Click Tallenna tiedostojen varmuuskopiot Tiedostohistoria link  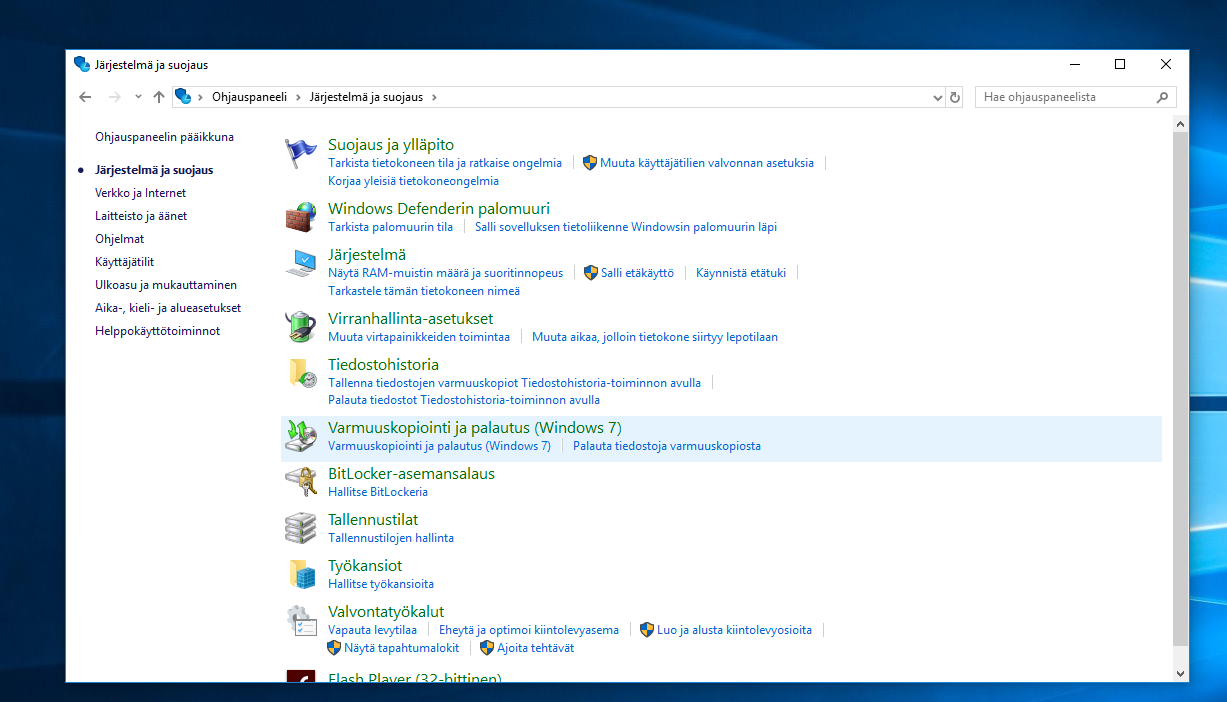514,383
